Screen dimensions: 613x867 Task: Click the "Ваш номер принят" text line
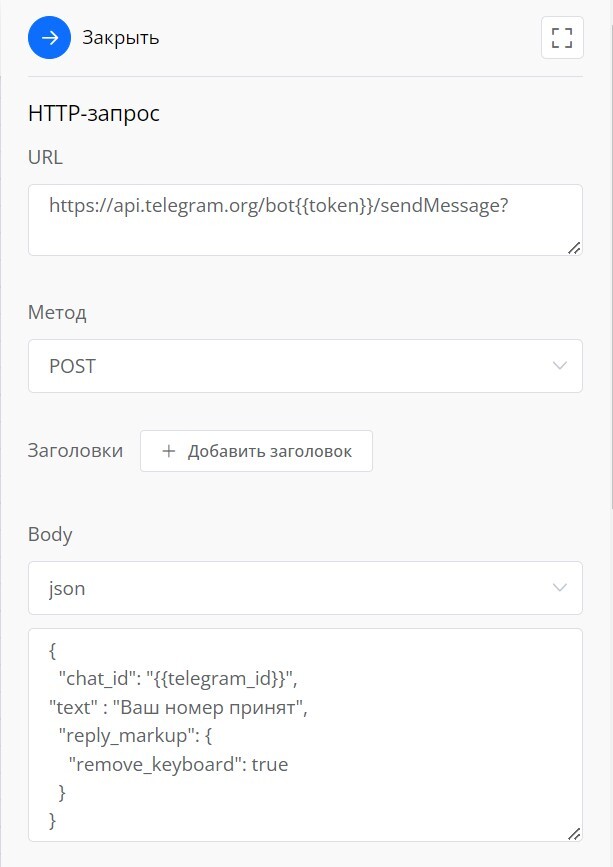[x=180, y=708]
